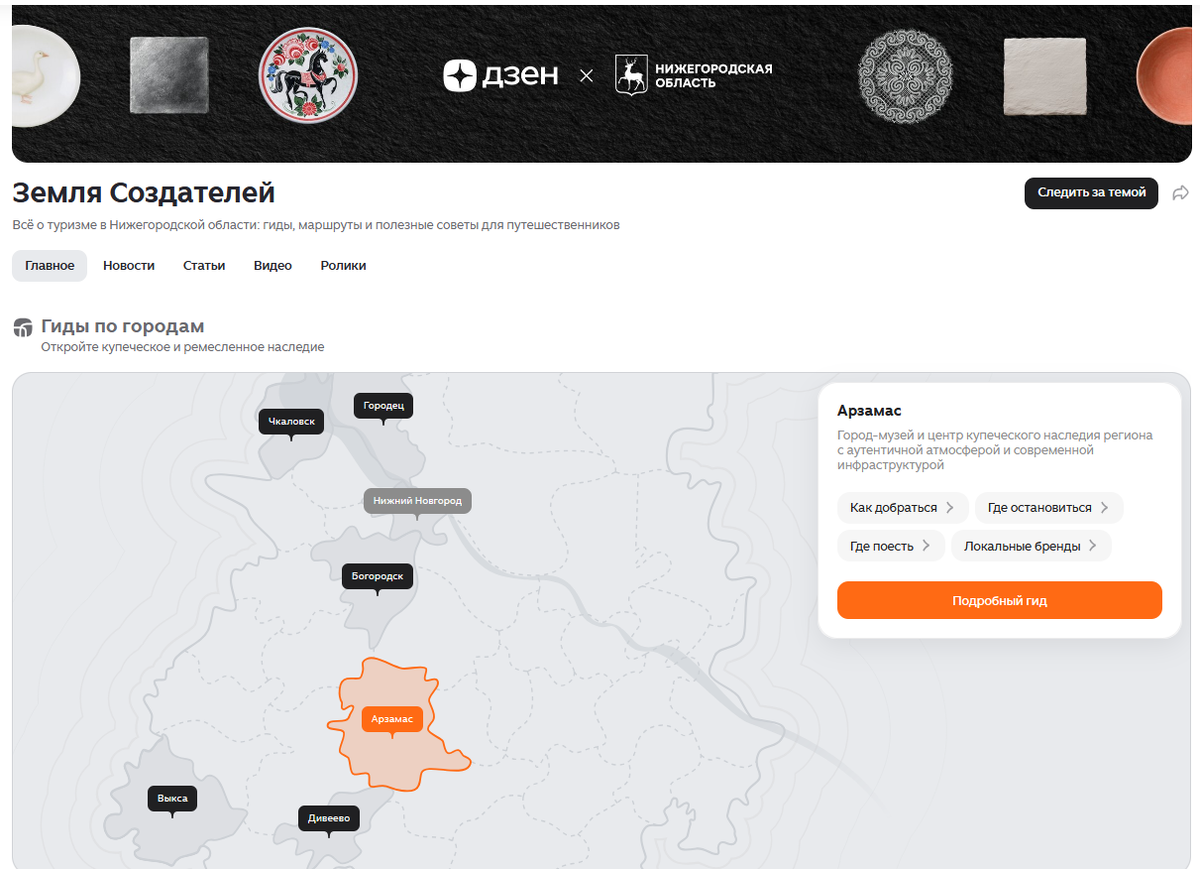This screenshot has width=1200, height=869.
Task: Select the orange Арзамас map marker
Action: point(392,719)
